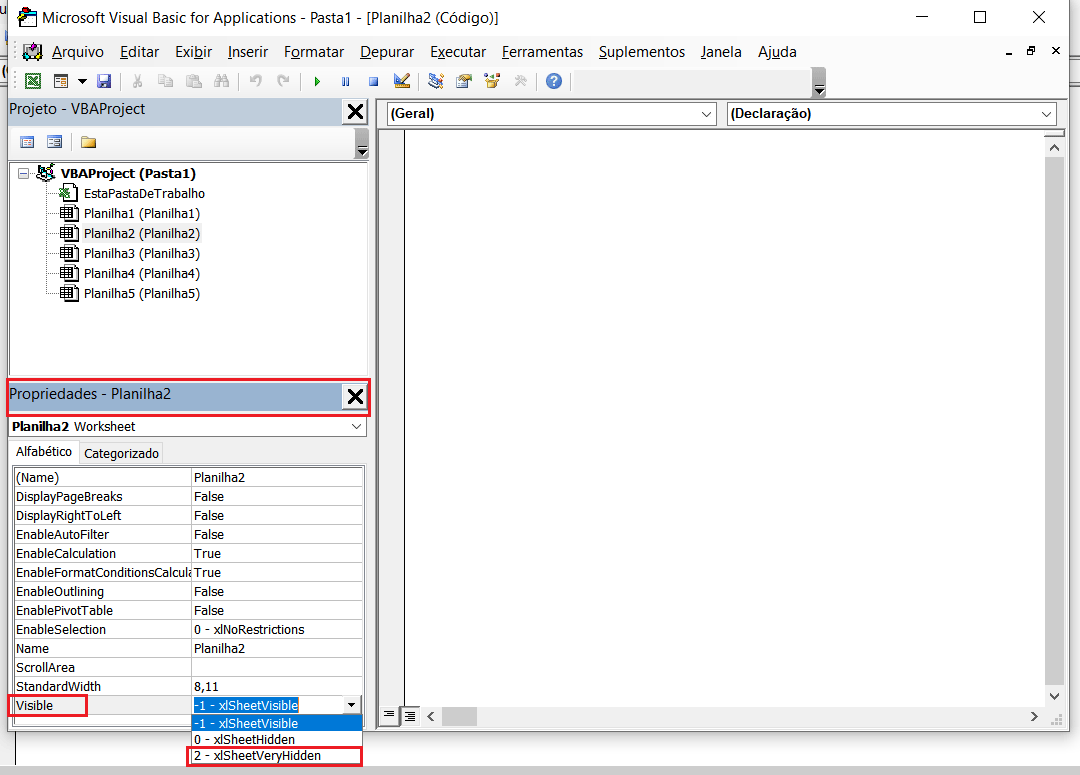Click the Reset (stop) square icon
Viewport: 1080px width, 775px height.
click(373, 81)
